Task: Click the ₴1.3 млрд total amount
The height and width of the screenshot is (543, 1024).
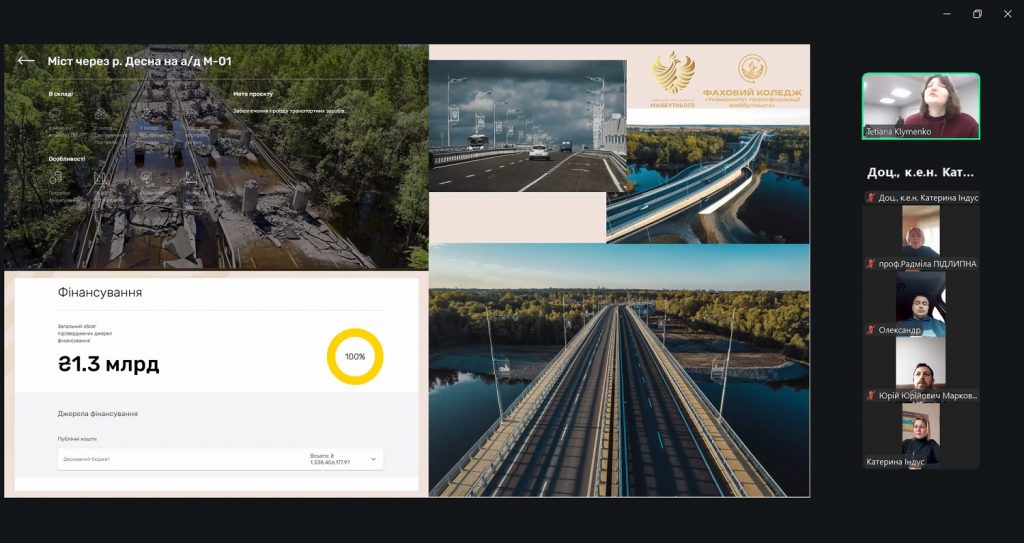Action: [x=108, y=364]
